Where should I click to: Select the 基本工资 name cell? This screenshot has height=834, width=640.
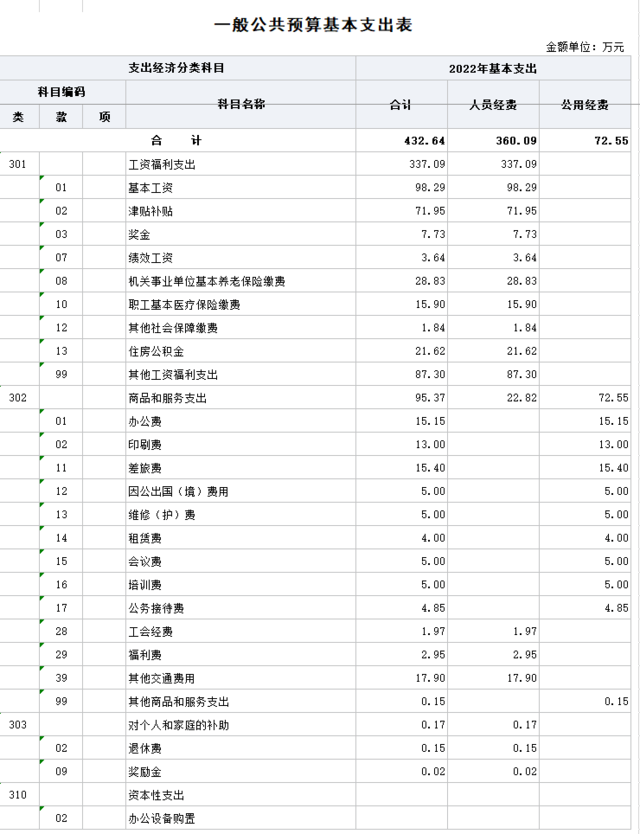point(148,188)
